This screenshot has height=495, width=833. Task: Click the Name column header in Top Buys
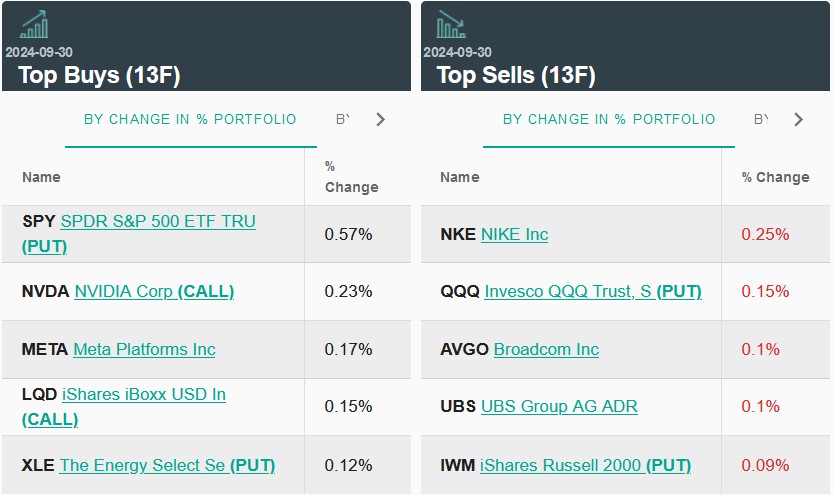[x=41, y=177]
